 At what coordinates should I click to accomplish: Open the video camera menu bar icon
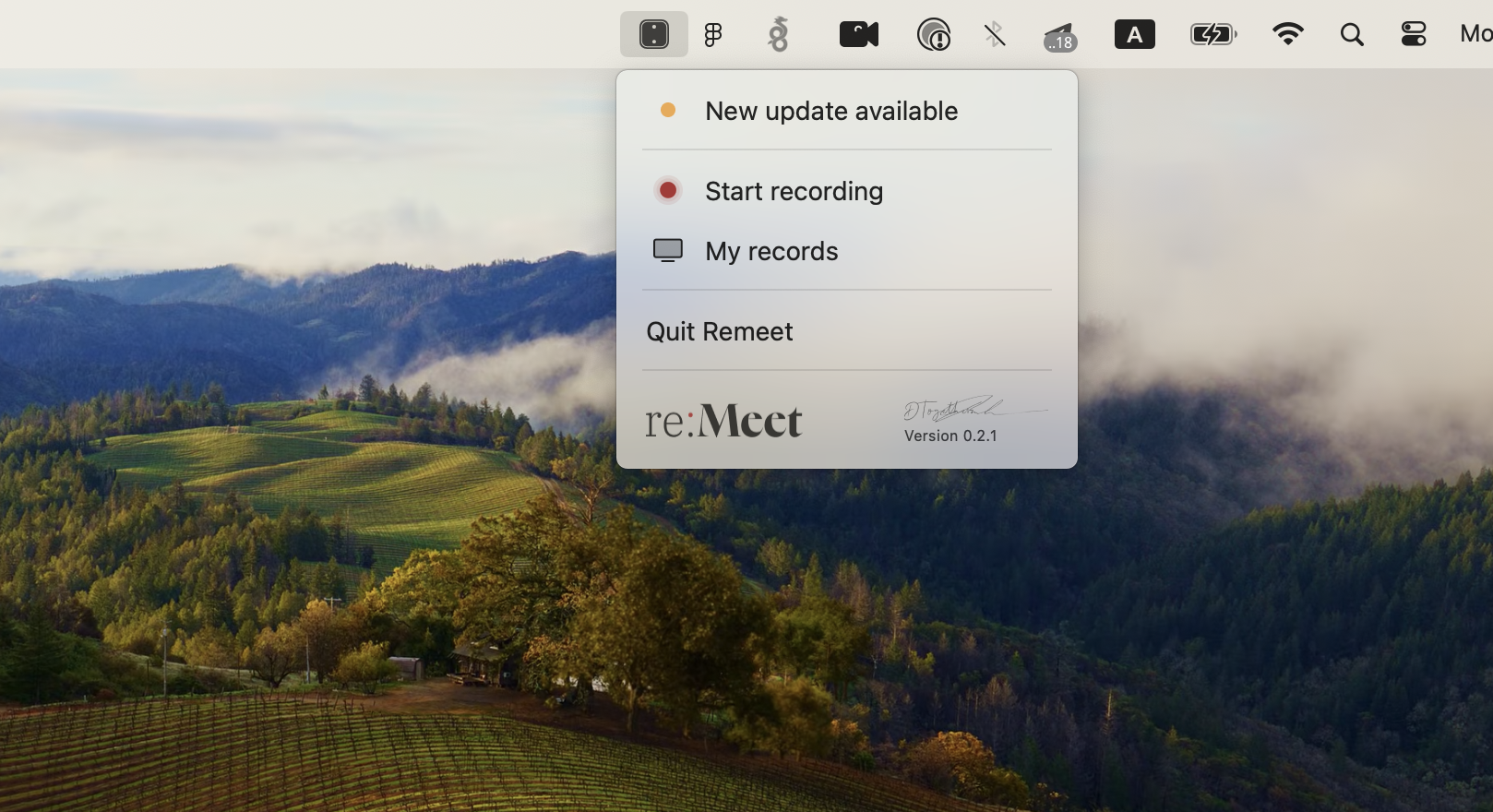point(858,35)
